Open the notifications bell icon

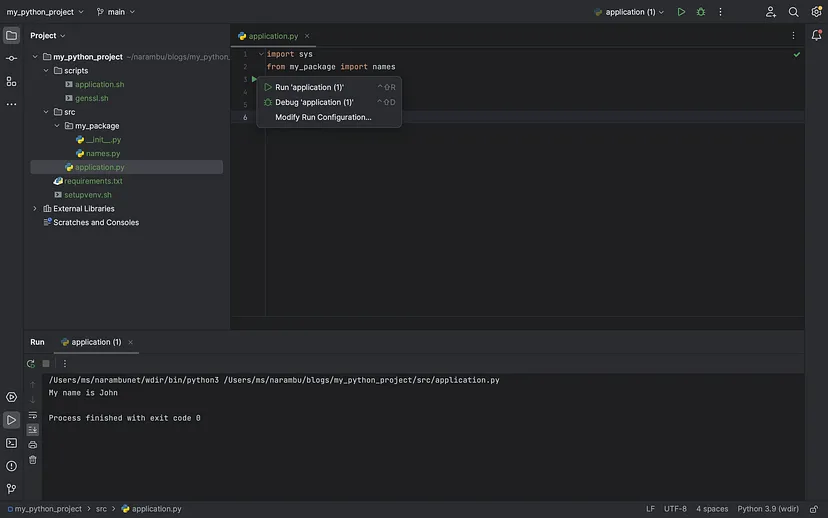816,35
